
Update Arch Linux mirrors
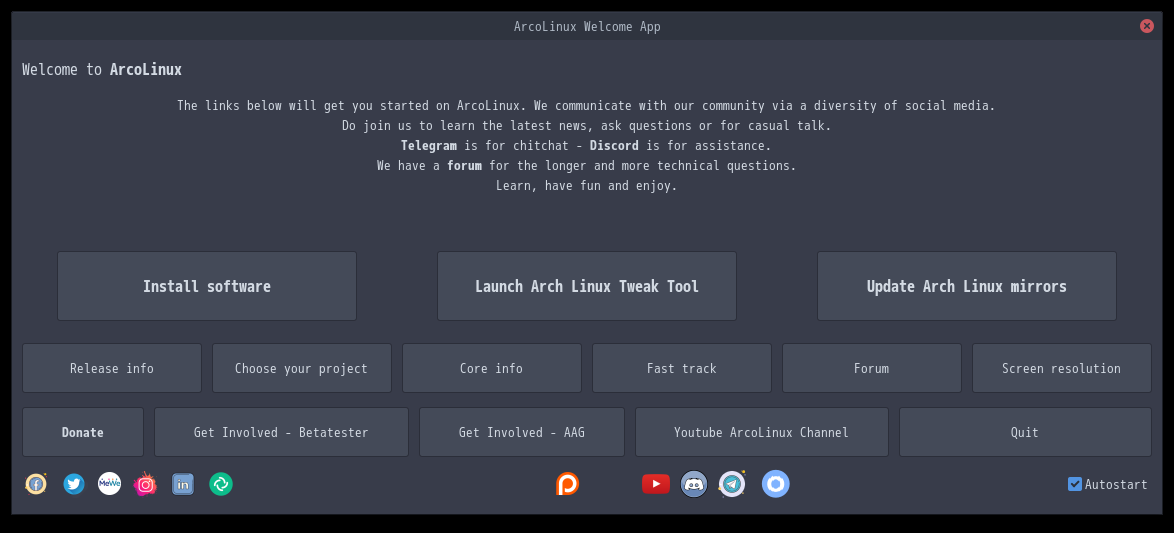click(967, 286)
